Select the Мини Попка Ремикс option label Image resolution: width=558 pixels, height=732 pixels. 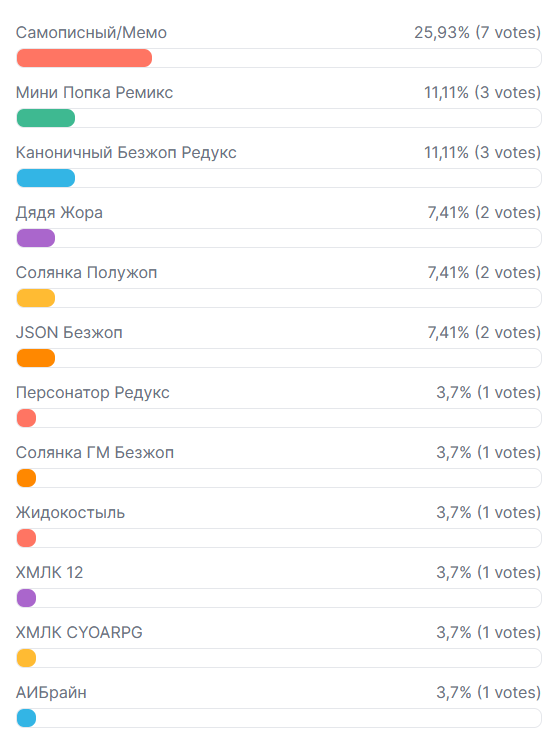(x=94, y=92)
